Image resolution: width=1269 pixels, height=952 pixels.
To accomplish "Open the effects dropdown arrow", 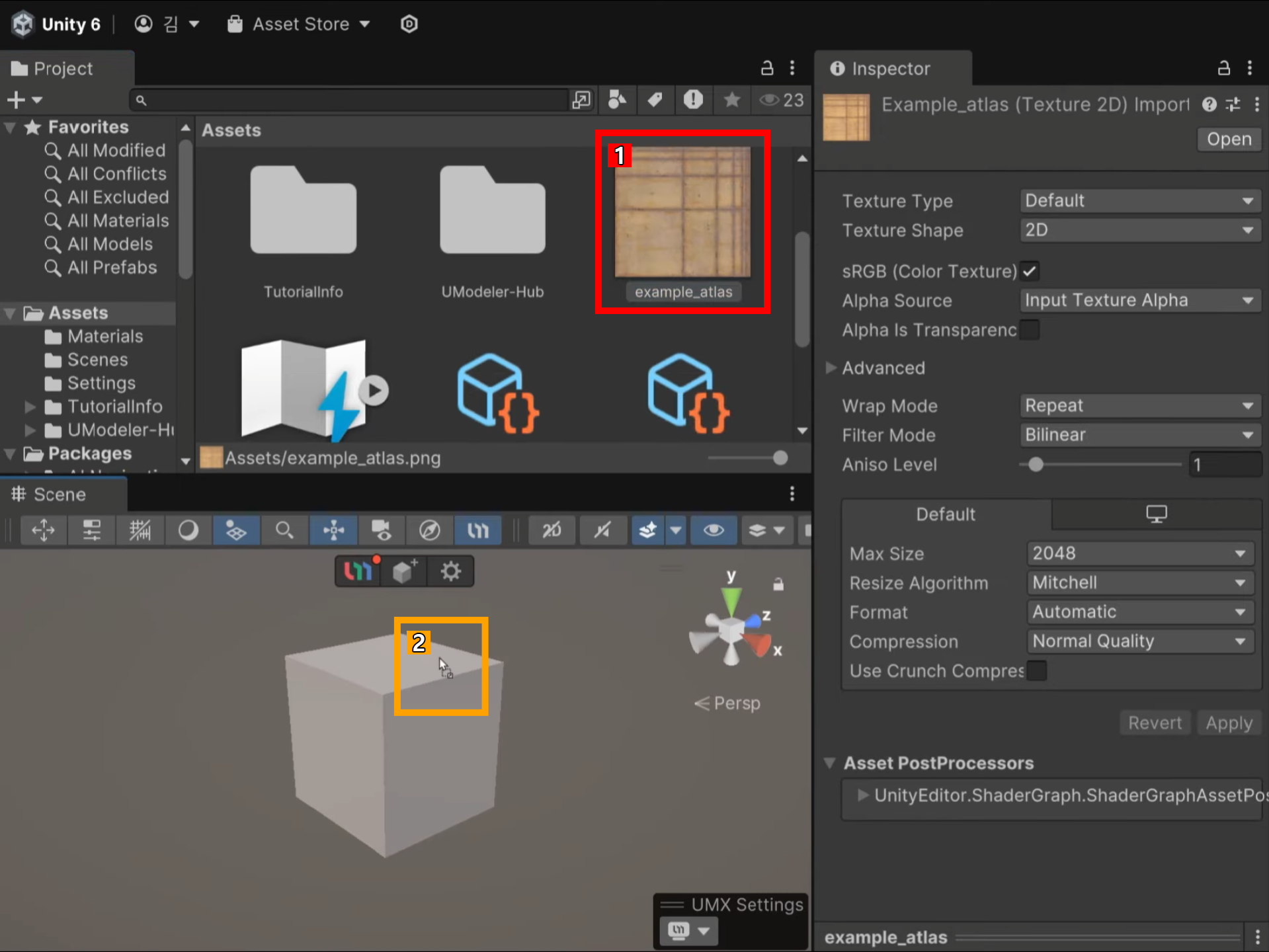I will click(x=676, y=530).
